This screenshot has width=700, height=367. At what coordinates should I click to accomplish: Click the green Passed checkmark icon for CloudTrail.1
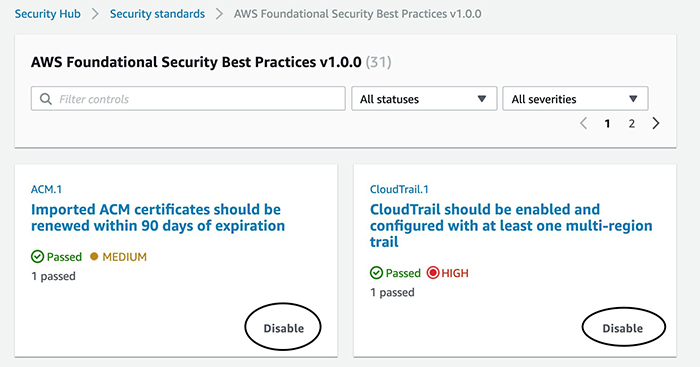pyautogui.click(x=376, y=273)
